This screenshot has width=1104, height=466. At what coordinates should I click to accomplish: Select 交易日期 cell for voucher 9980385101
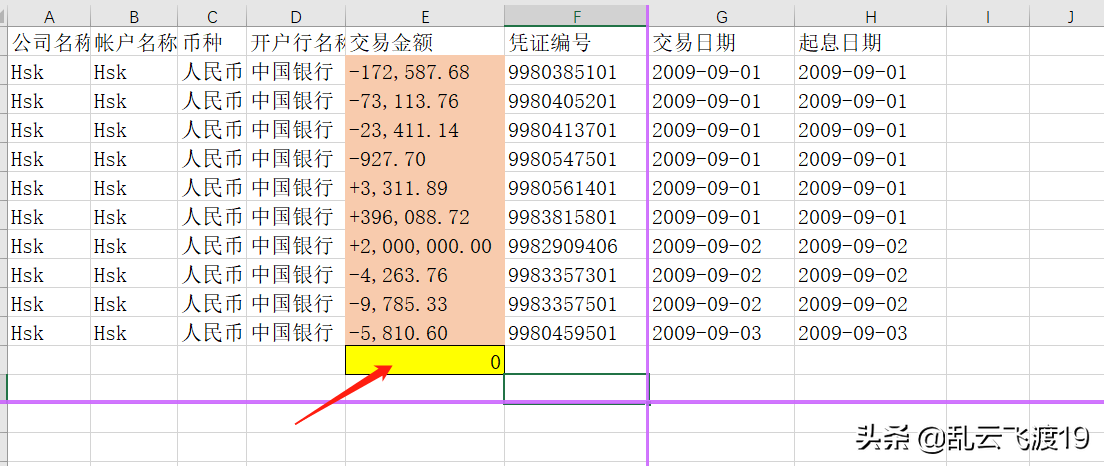tap(722, 72)
